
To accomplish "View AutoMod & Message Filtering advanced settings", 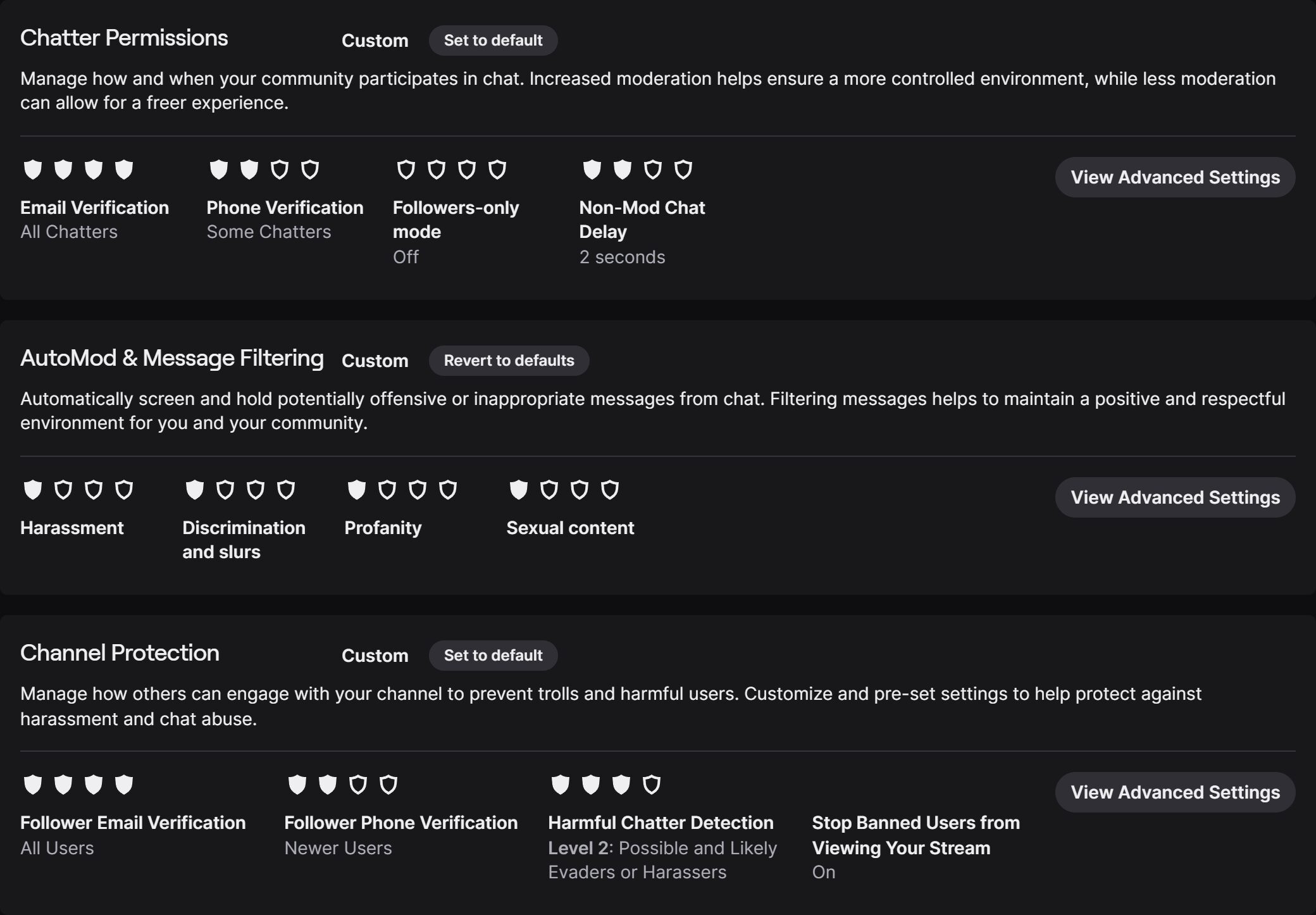I will tap(1175, 497).
